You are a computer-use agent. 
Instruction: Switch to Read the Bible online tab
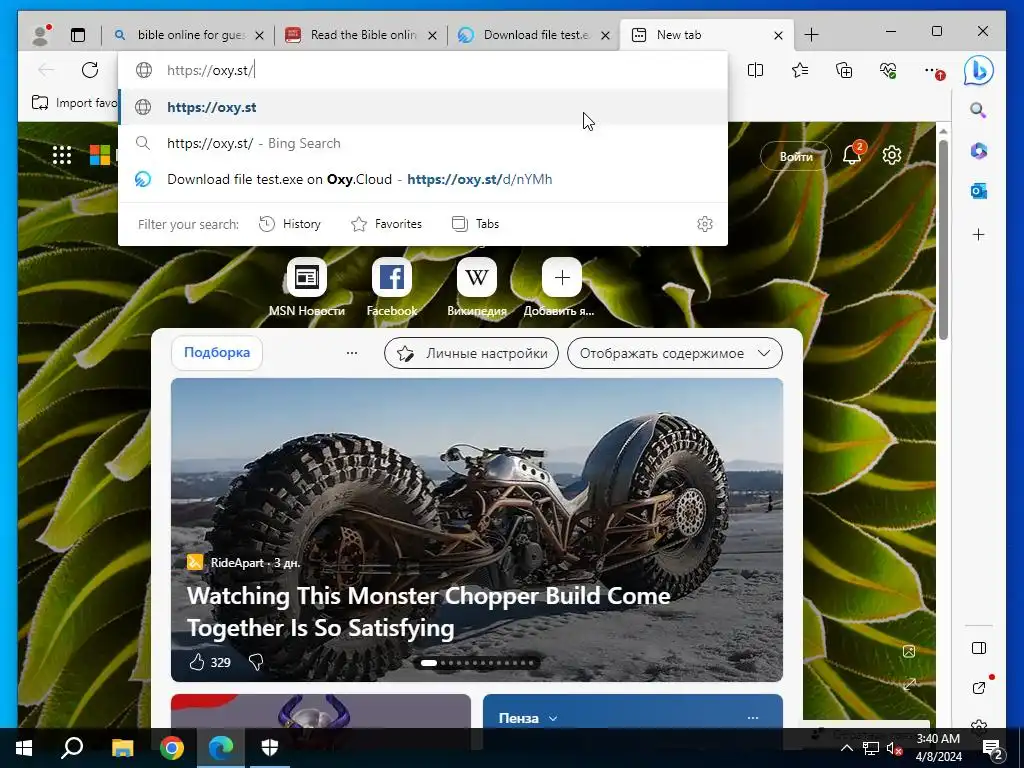[x=360, y=35]
